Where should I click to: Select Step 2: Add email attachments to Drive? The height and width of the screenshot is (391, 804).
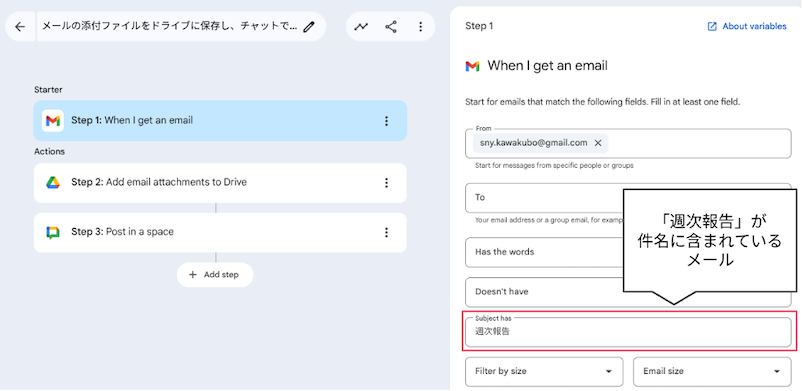click(x=220, y=183)
